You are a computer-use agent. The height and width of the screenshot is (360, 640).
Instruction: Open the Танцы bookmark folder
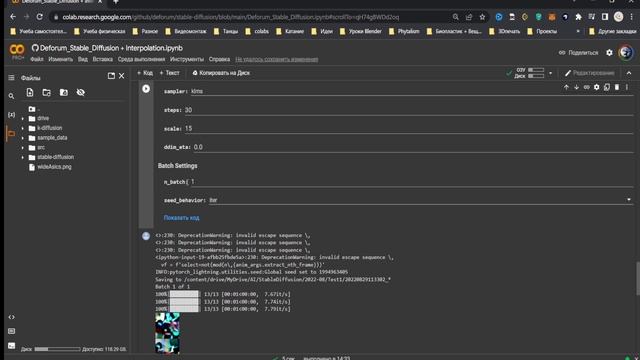coord(226,31)
